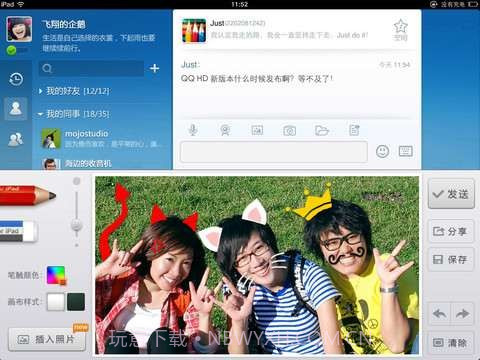Click the 插入照片 insert photo button
Image resolution: width=480 pixels, height=360 pixels.
pos(47,339)
